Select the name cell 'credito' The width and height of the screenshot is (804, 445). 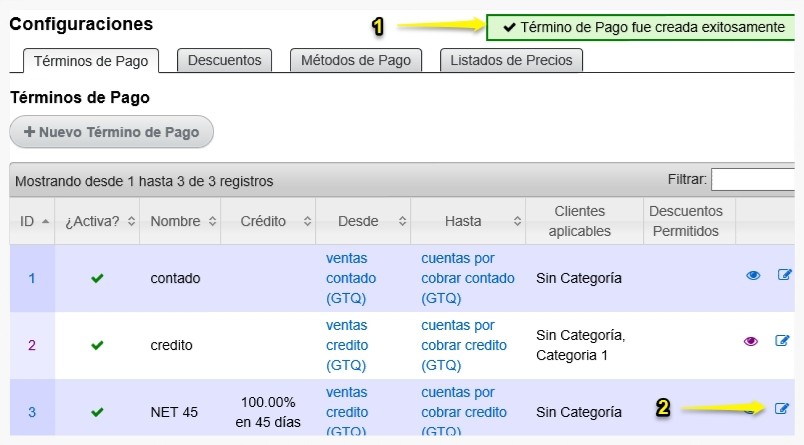click(x=171, y=346)
